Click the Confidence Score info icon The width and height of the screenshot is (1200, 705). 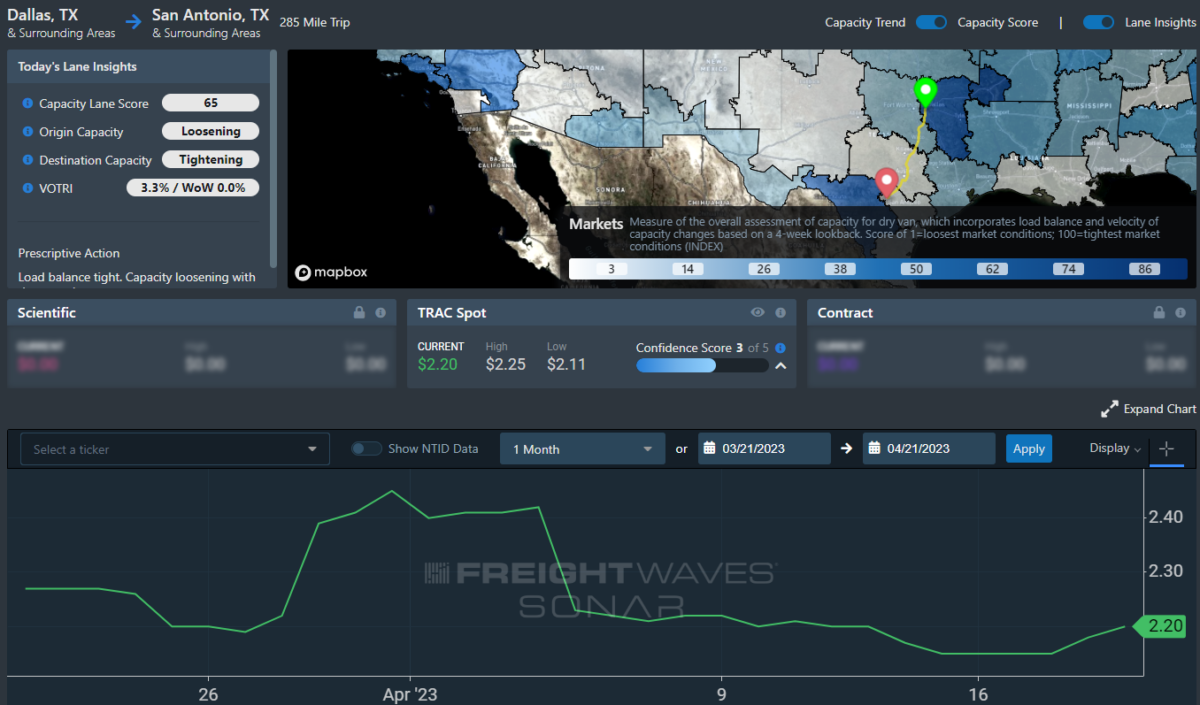(x=780, y=348)
